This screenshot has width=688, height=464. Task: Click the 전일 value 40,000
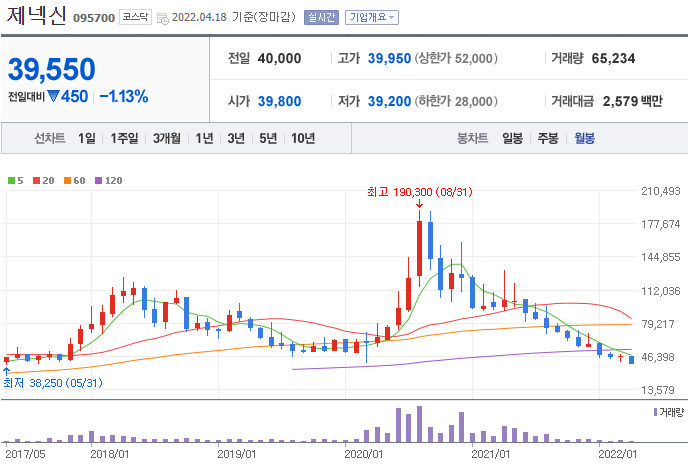[x=280, y=58]
